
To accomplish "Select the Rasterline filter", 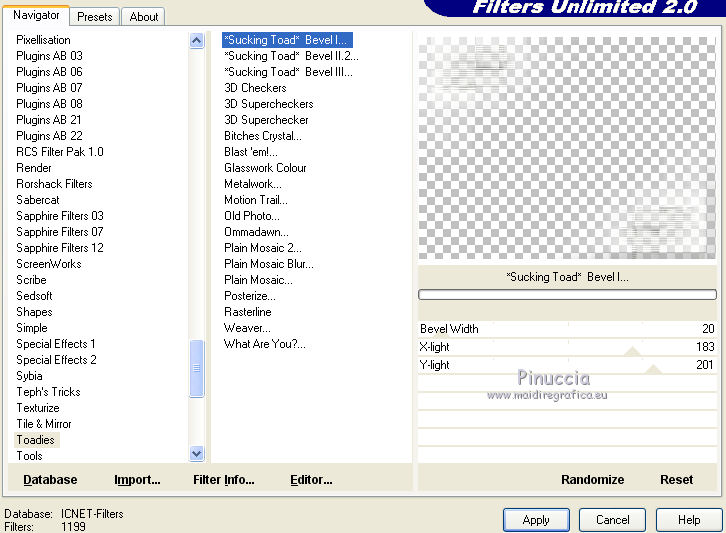I will [x=248, y=312].
